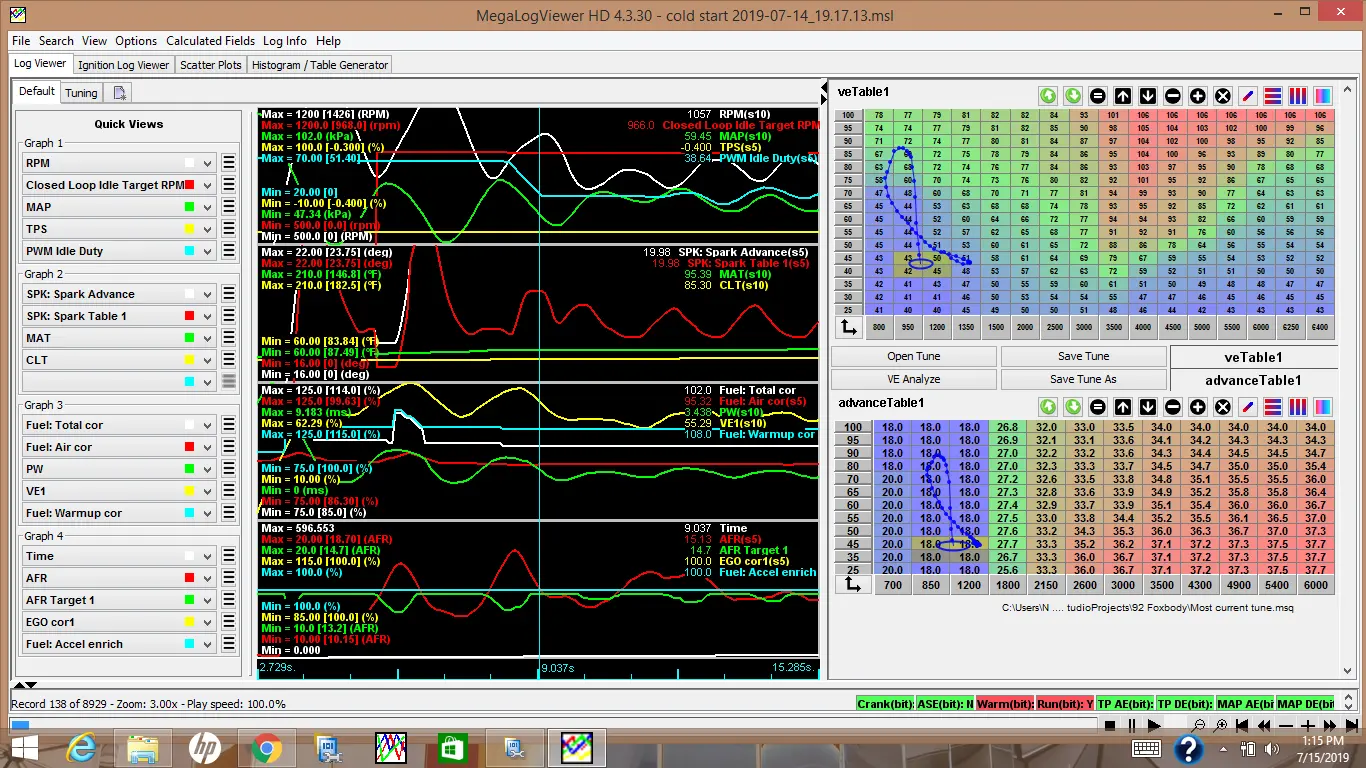The width and height of the screenshot is (1366, 768).
Task: Click the Save Tune button
Action: (x=1083, y=356)
